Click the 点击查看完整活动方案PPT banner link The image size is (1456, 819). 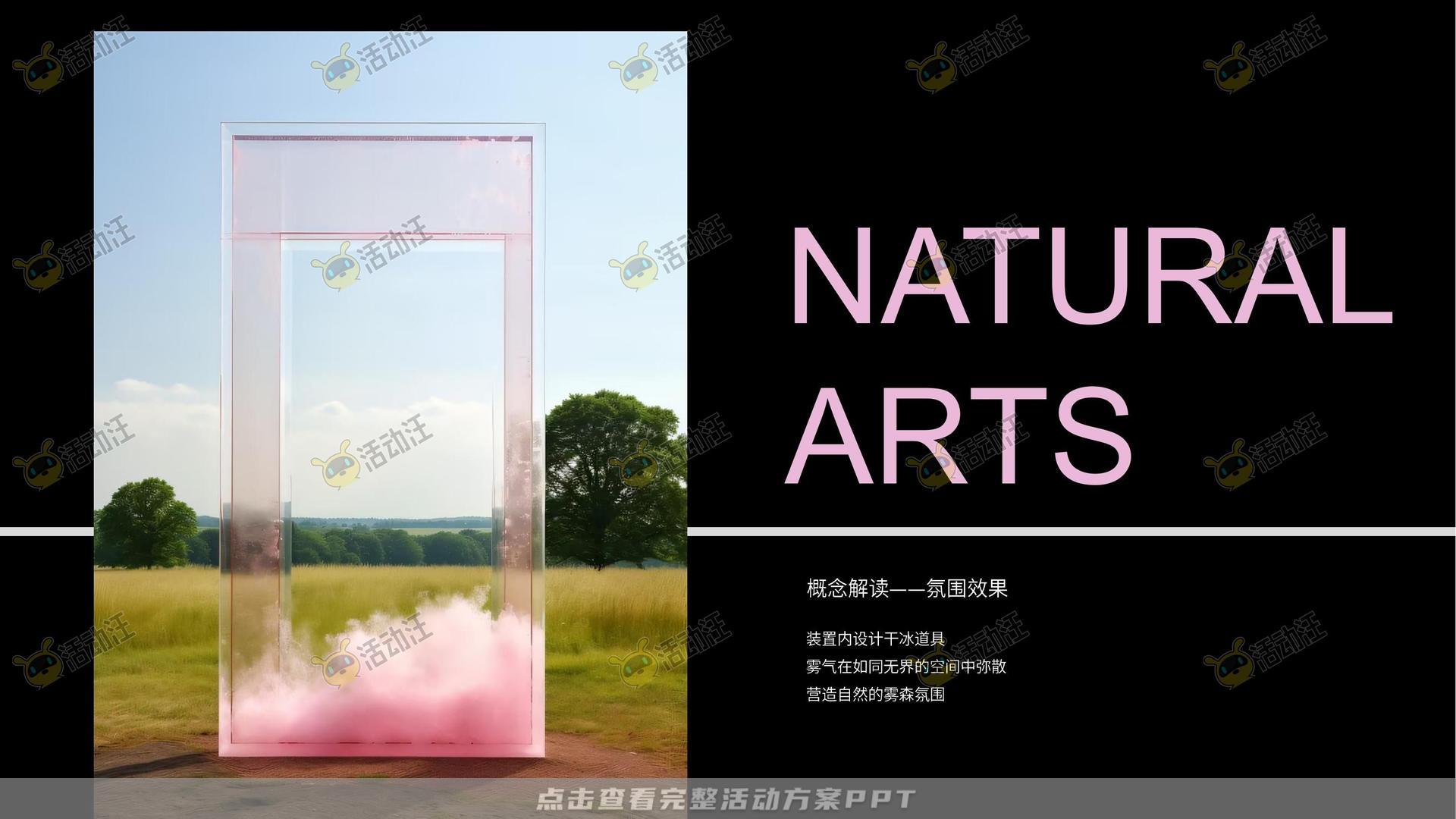(726, 799)
